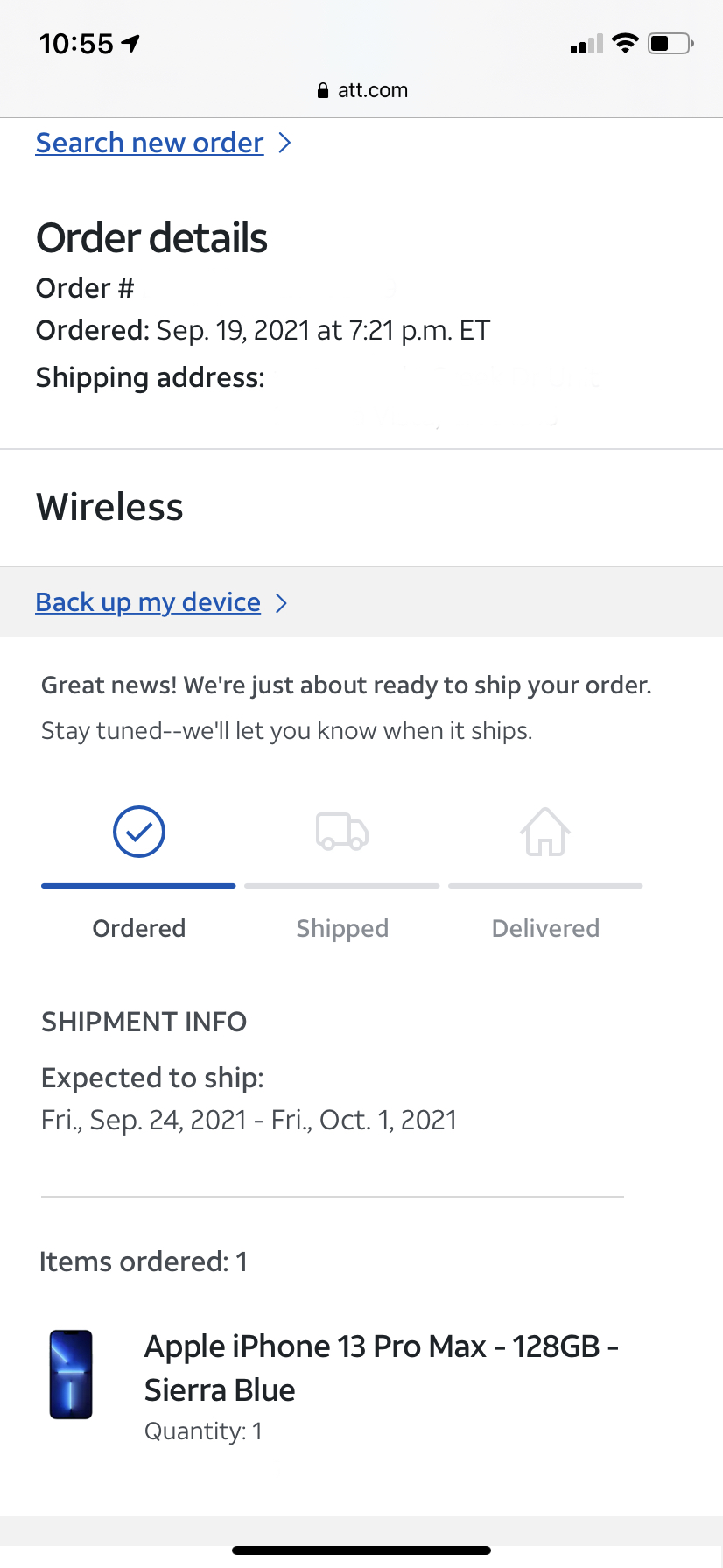Tap the cellular signal bars icon
The image size is (723, 1568).
coord(586,44)
